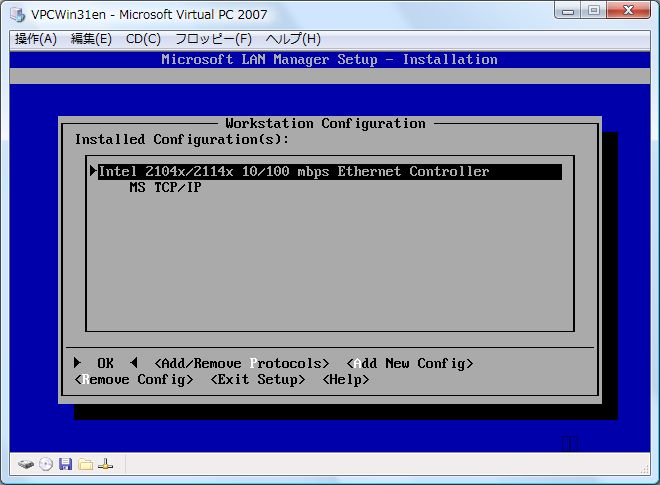The height and width of the screenshot is (485, 660).
Task: Open the 編集(E) menu
Action: pyautogui.click(x=91, y=39)
